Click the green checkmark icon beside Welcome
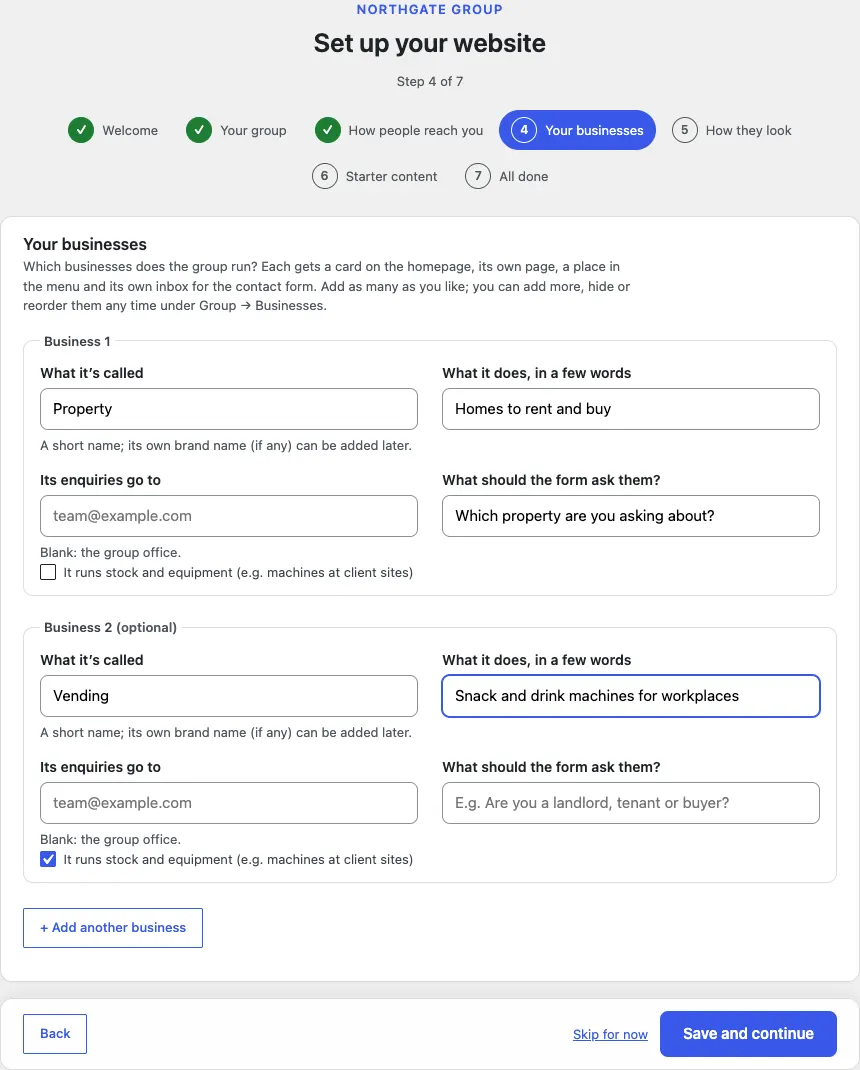The image size is (860, 1070). click(x=81, y=130)
